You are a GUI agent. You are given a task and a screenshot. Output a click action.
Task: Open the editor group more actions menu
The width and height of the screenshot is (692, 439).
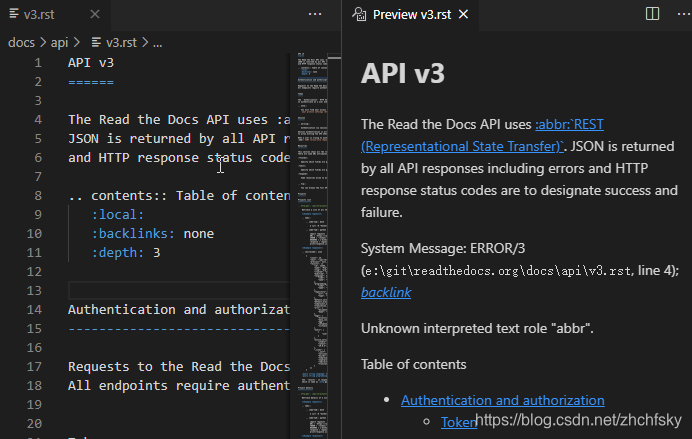[315, 15]
